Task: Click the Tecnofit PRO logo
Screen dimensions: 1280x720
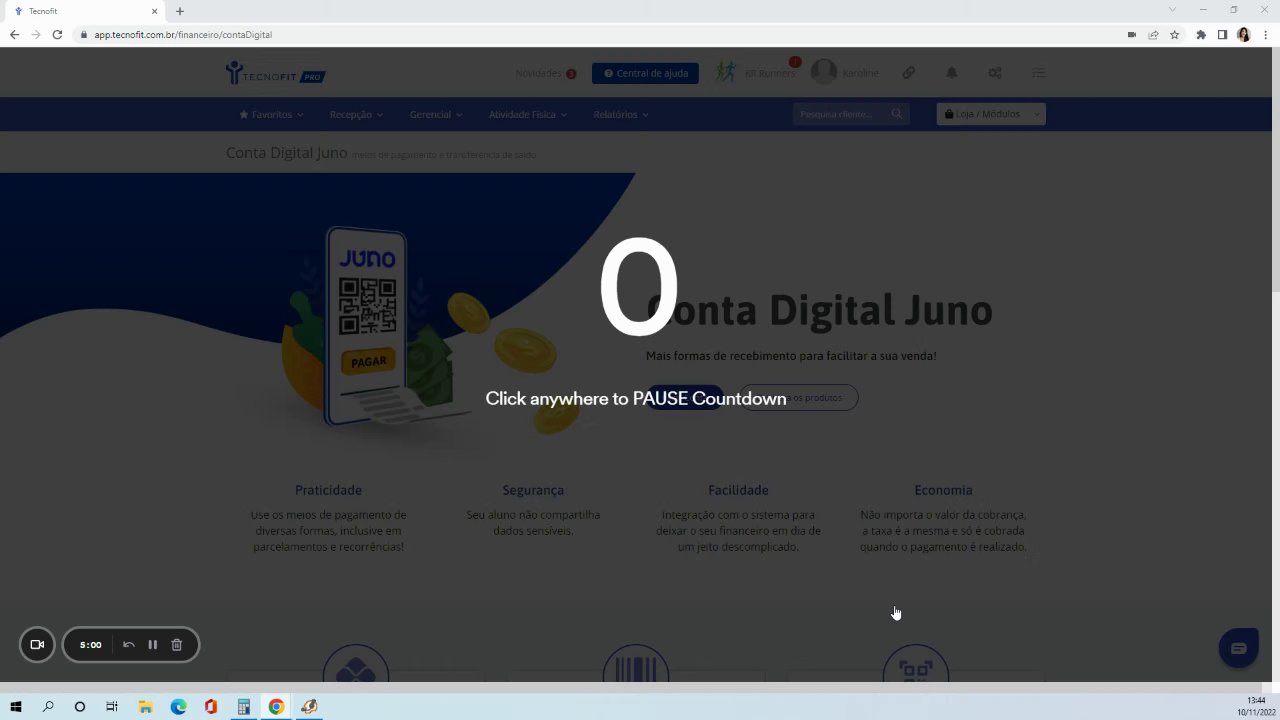Action: click(x=276, y=73)
